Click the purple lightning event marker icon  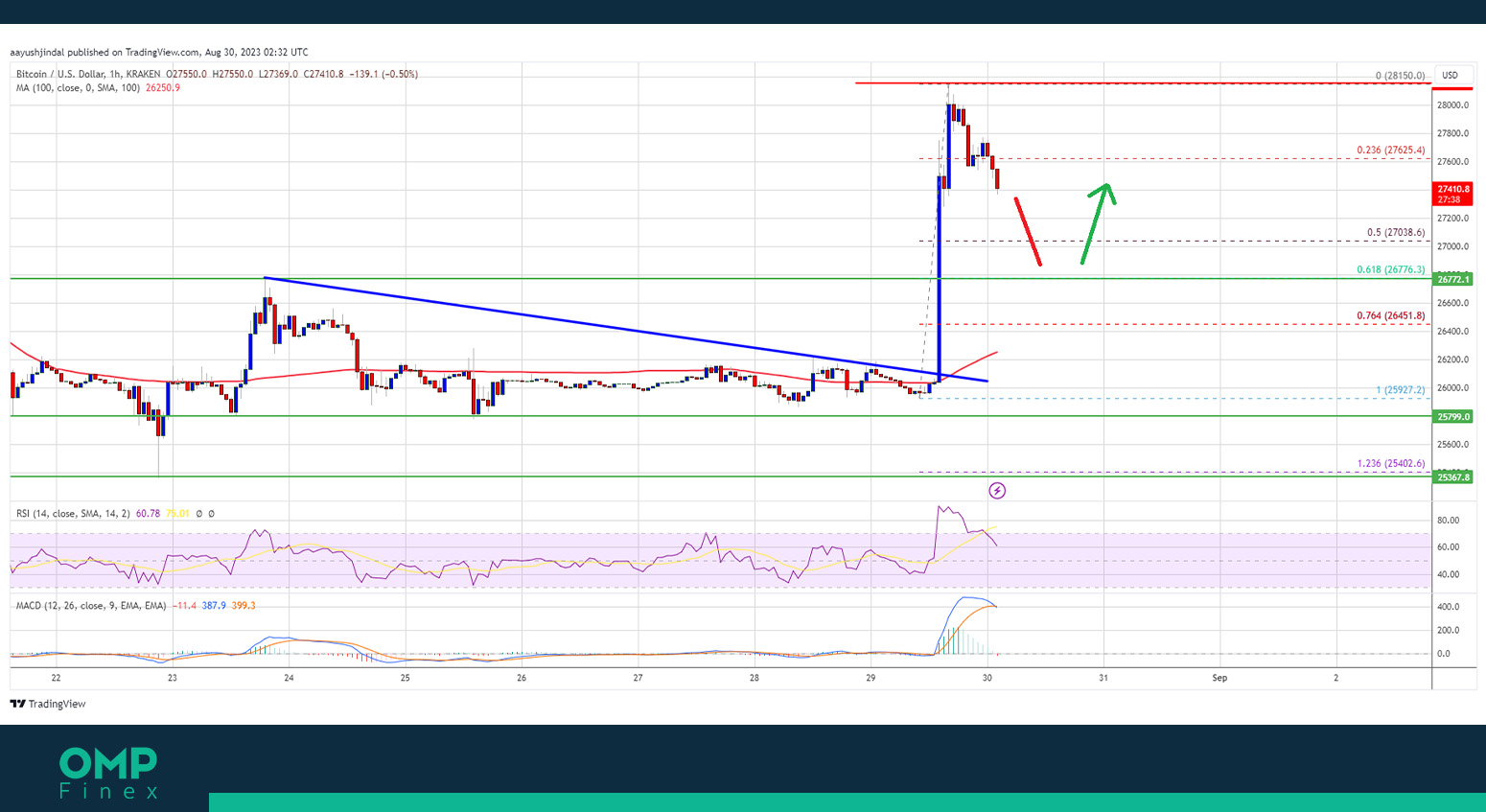pyautogui.click(x=997, y=491)
